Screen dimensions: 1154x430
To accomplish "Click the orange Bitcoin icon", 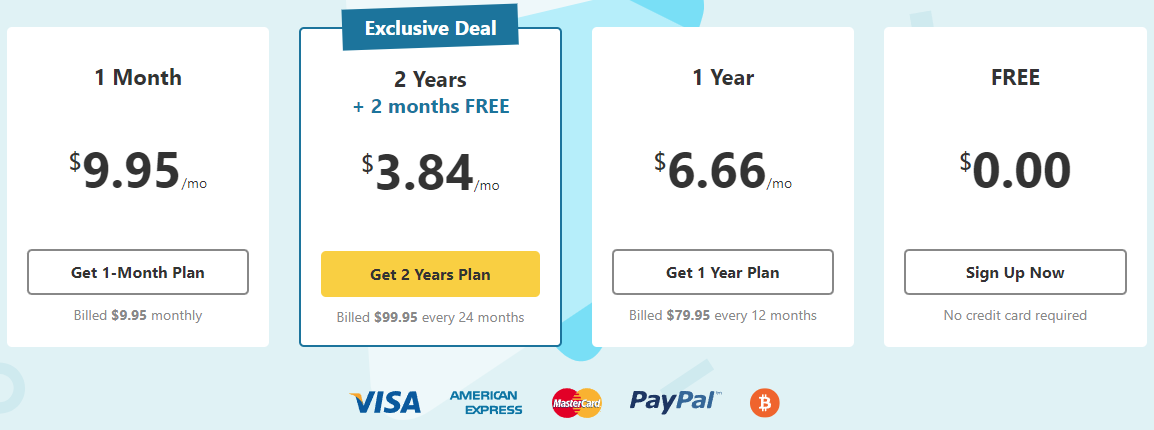I will [x=765, y=403].
